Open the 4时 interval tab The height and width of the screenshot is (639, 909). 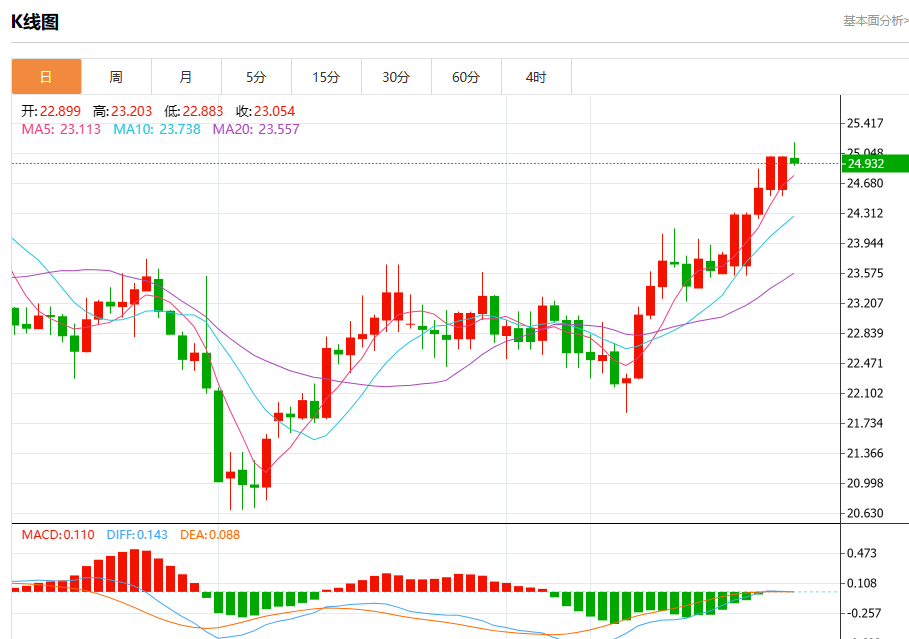(x=536, y=77)
